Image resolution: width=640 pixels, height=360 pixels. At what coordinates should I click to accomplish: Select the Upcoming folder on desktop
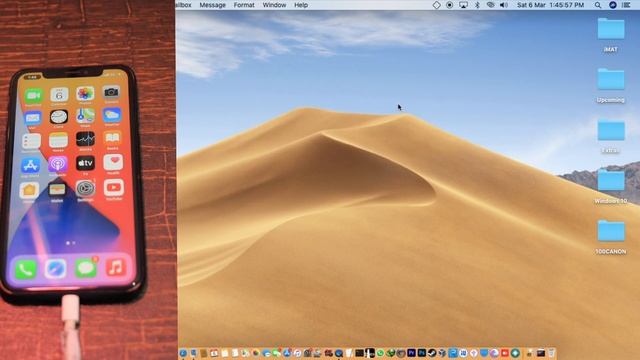point(611,85)
